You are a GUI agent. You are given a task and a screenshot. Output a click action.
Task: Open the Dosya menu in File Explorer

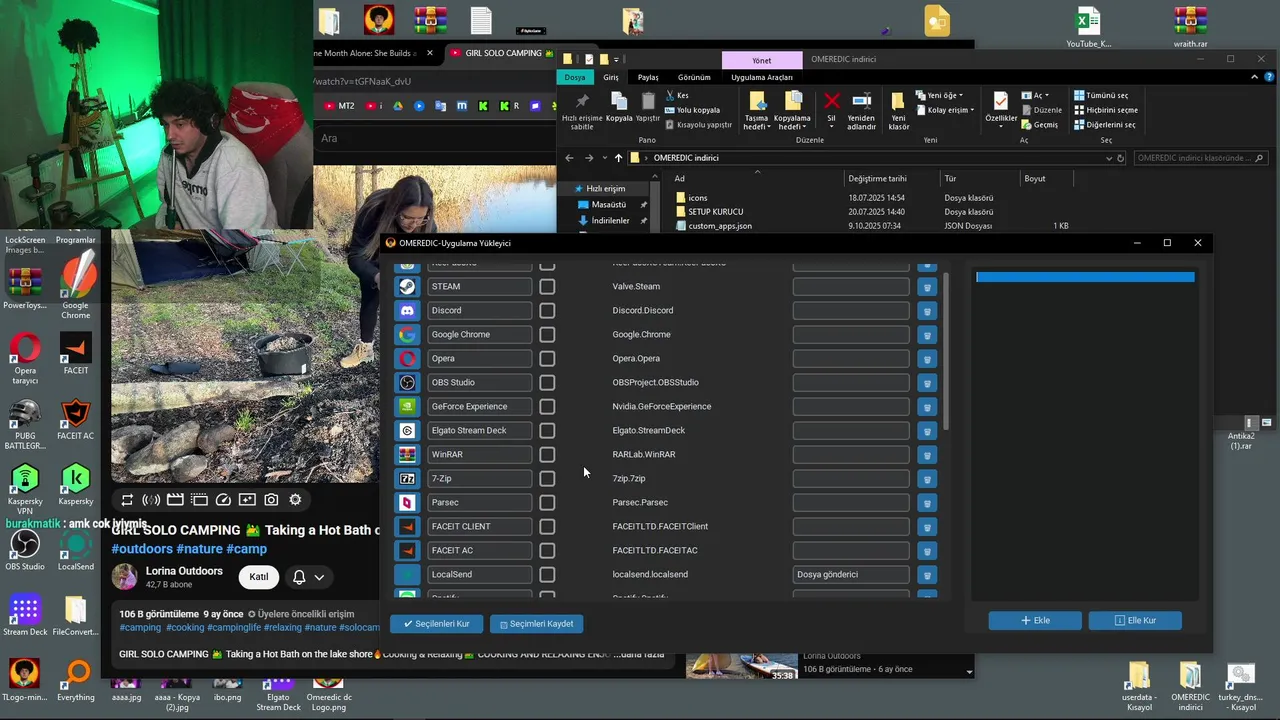click(x=575, y=77)
